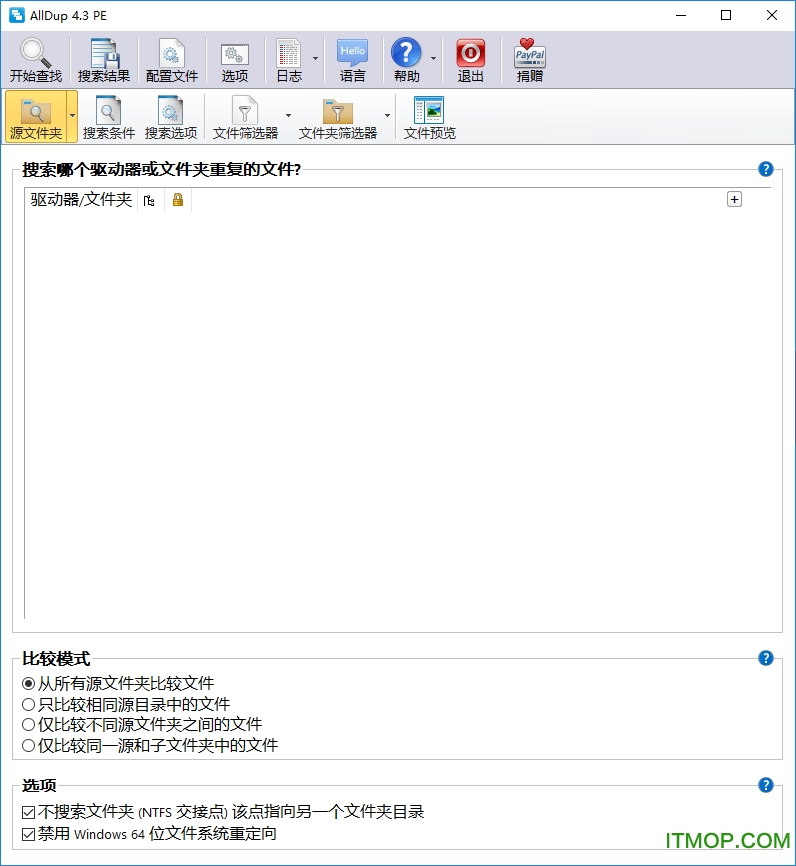The height and width of the screenshot is (866, 796).
Task: Click the 驱动器/文件夹 column header
Action: (81, 200)
